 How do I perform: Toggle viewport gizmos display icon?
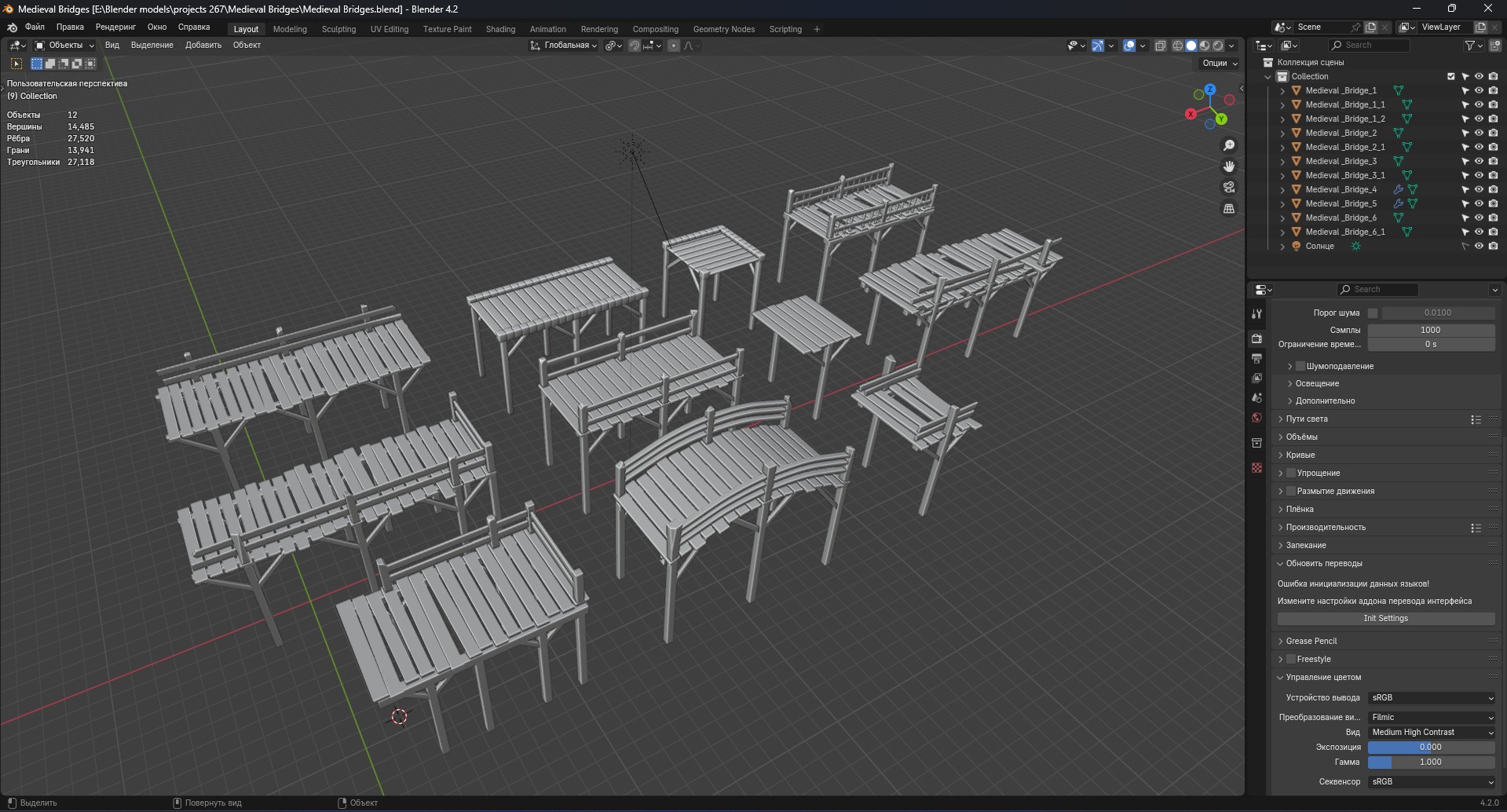click(x=1098, y=46)
